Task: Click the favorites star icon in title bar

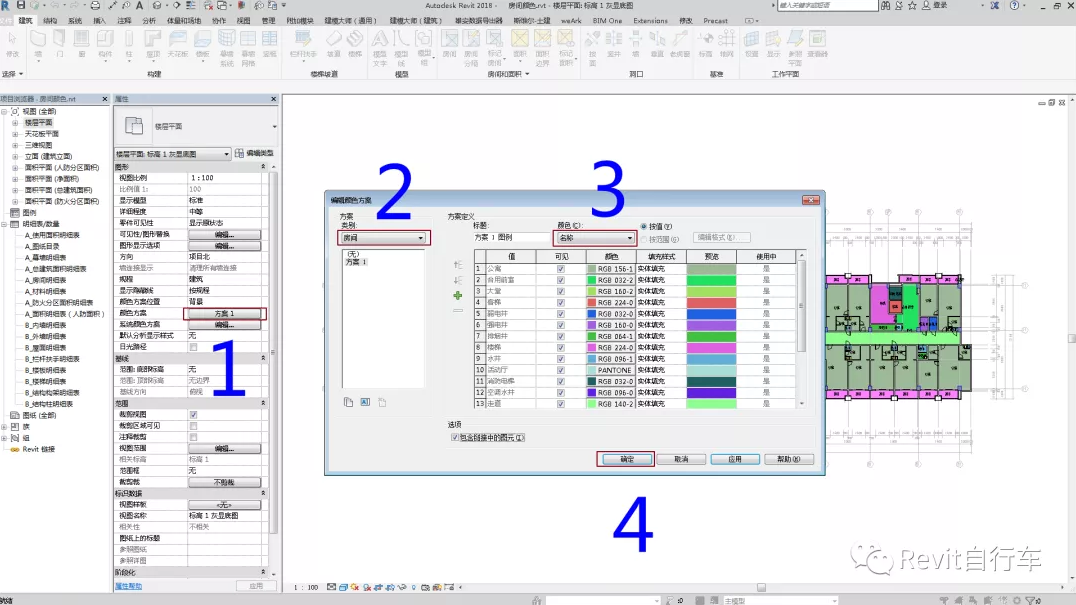Action: [912, 5]
